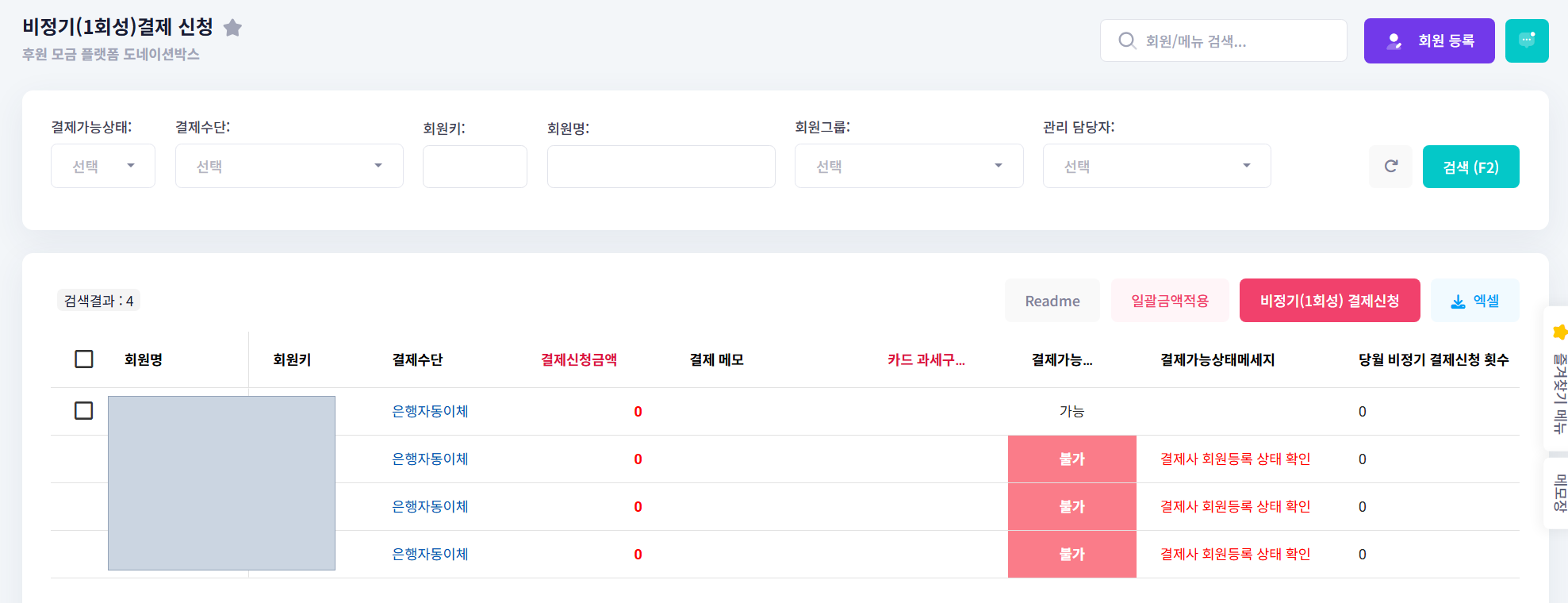Click the subtitle 후원 모금 플랫폼 도네이션박스
1568x603 pixels.
tap(111, 54)
